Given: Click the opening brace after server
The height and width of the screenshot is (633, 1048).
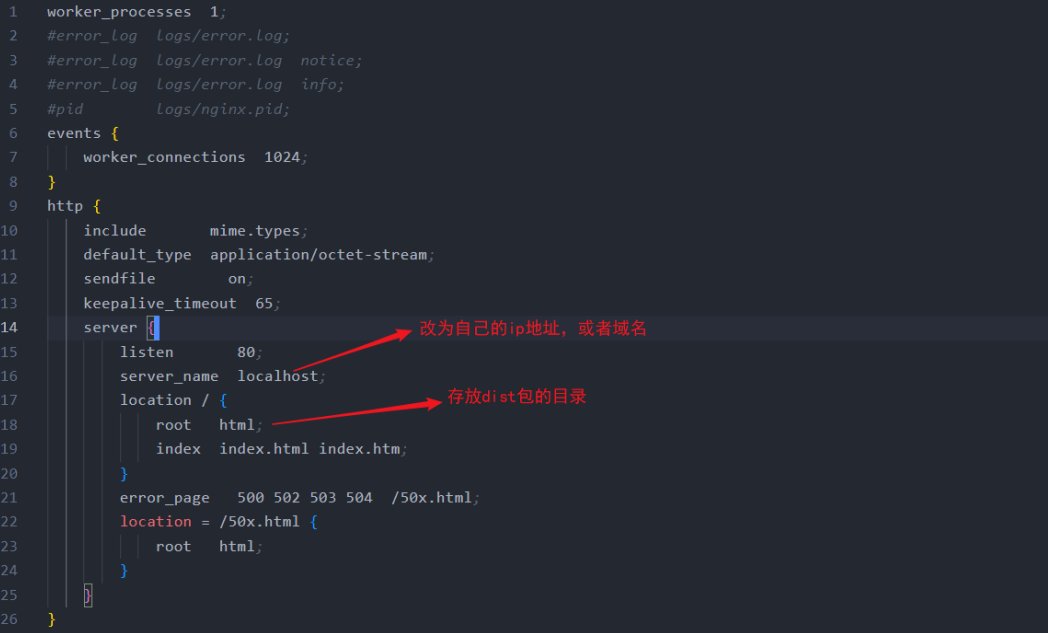Looking at the screenshot, I should click(x=153, y=327).
